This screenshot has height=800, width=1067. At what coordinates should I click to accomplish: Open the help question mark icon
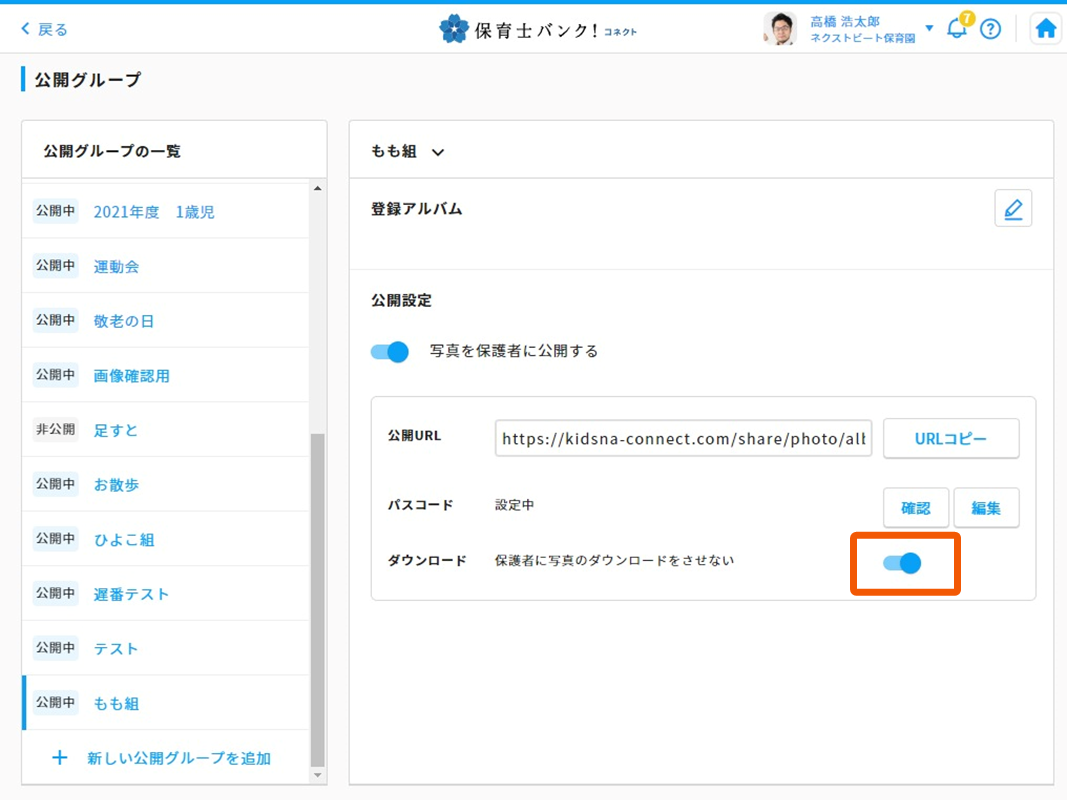tap(990, 29)
